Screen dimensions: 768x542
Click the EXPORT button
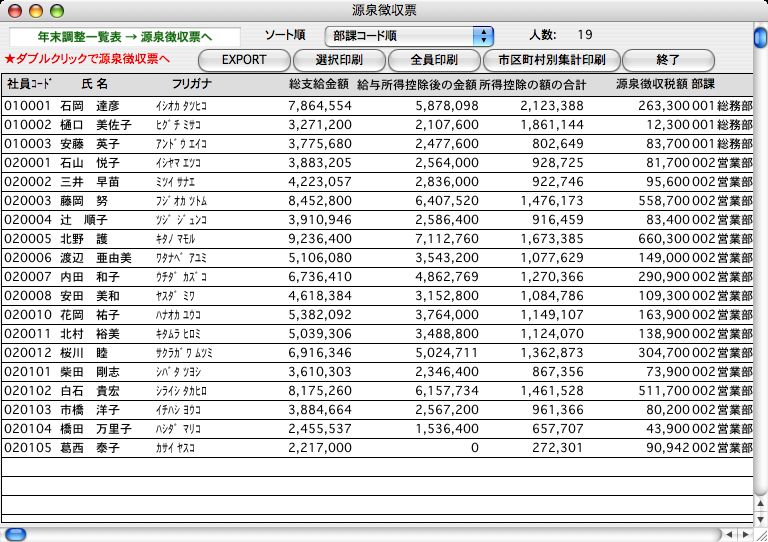(x=244, y=59)
